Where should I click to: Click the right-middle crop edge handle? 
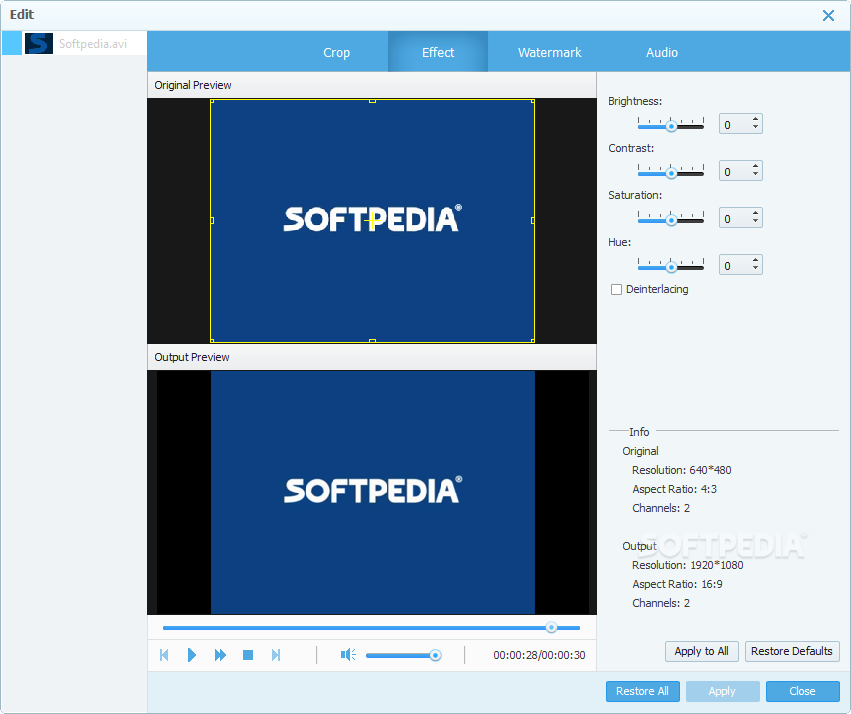pyautogui.click(x=533, y=220)
